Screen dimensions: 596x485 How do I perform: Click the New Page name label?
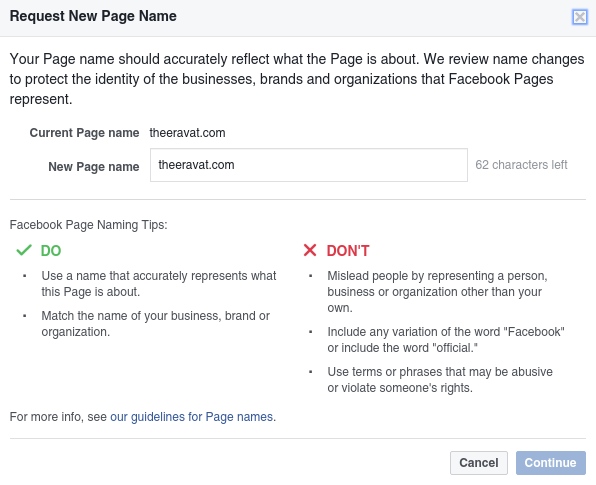[94, 166]
